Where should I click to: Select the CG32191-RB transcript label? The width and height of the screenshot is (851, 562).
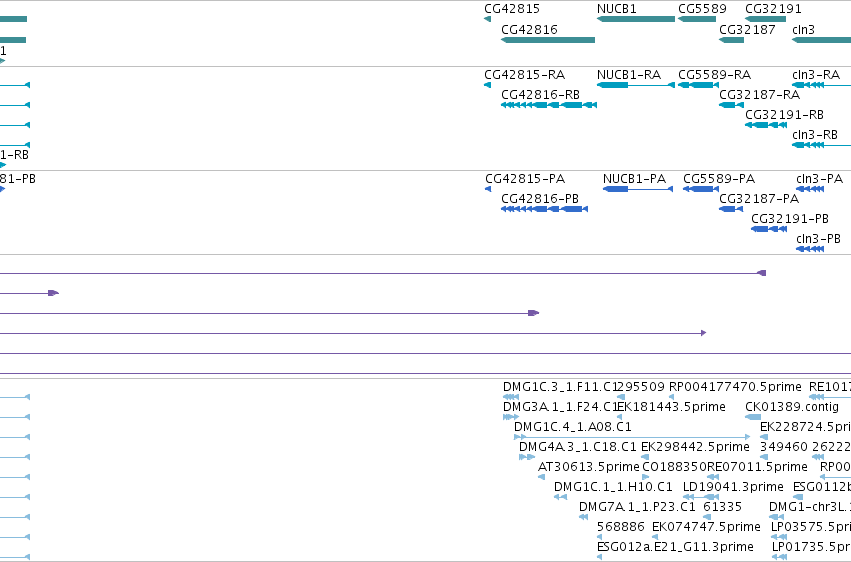[x=784, y=114]
